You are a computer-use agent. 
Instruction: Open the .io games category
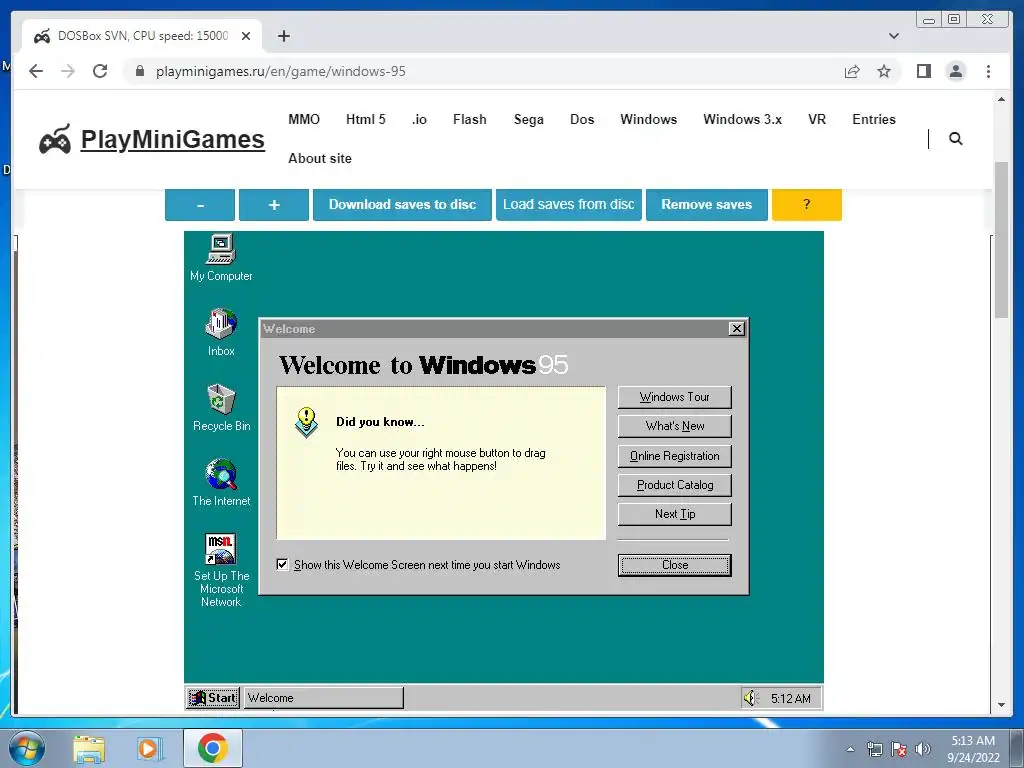419,120
